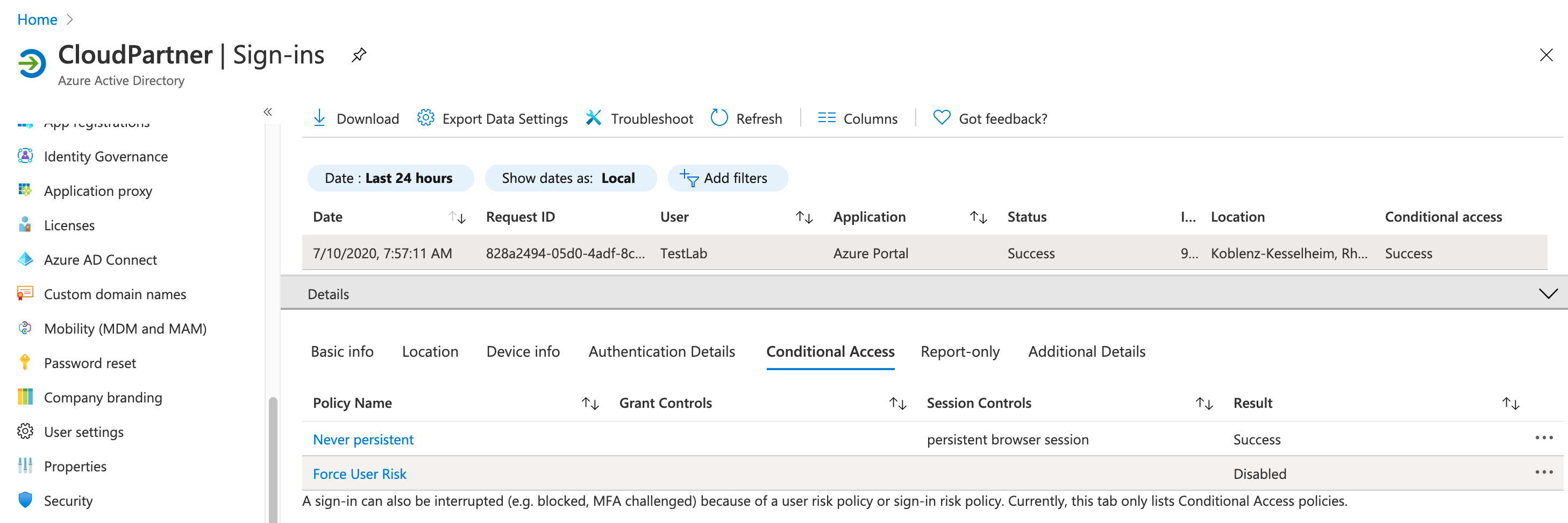Open more options for Force User Risk row

point(1544,472)
